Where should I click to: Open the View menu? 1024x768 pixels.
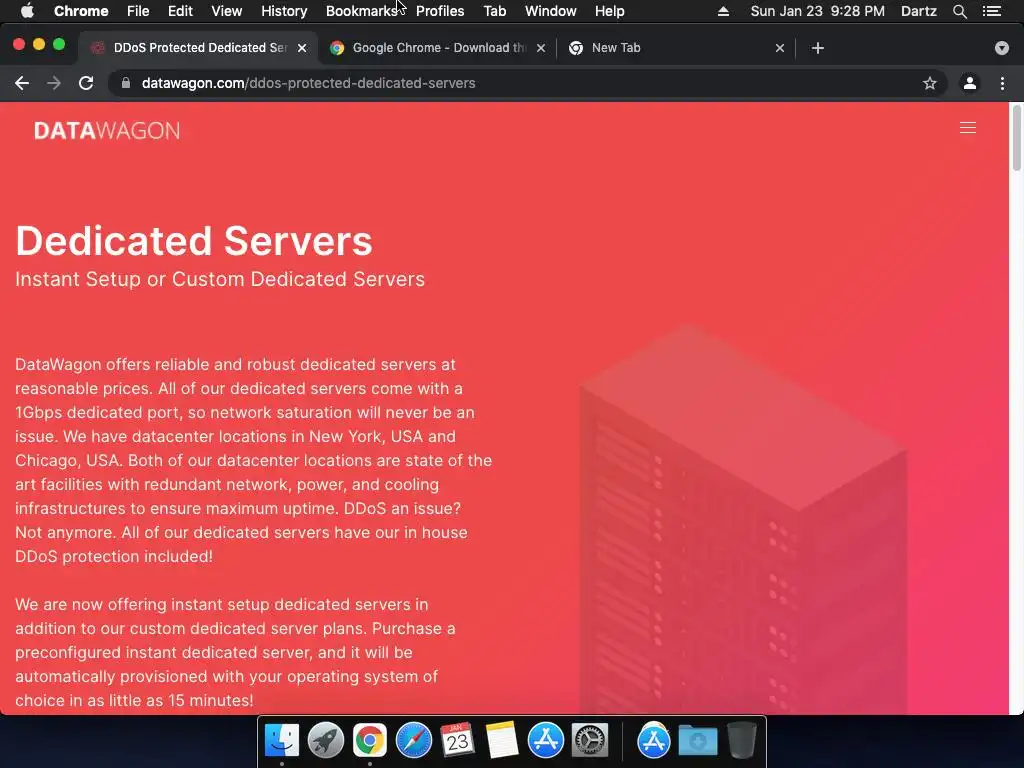pyautogui.click(x=227, y=11)
